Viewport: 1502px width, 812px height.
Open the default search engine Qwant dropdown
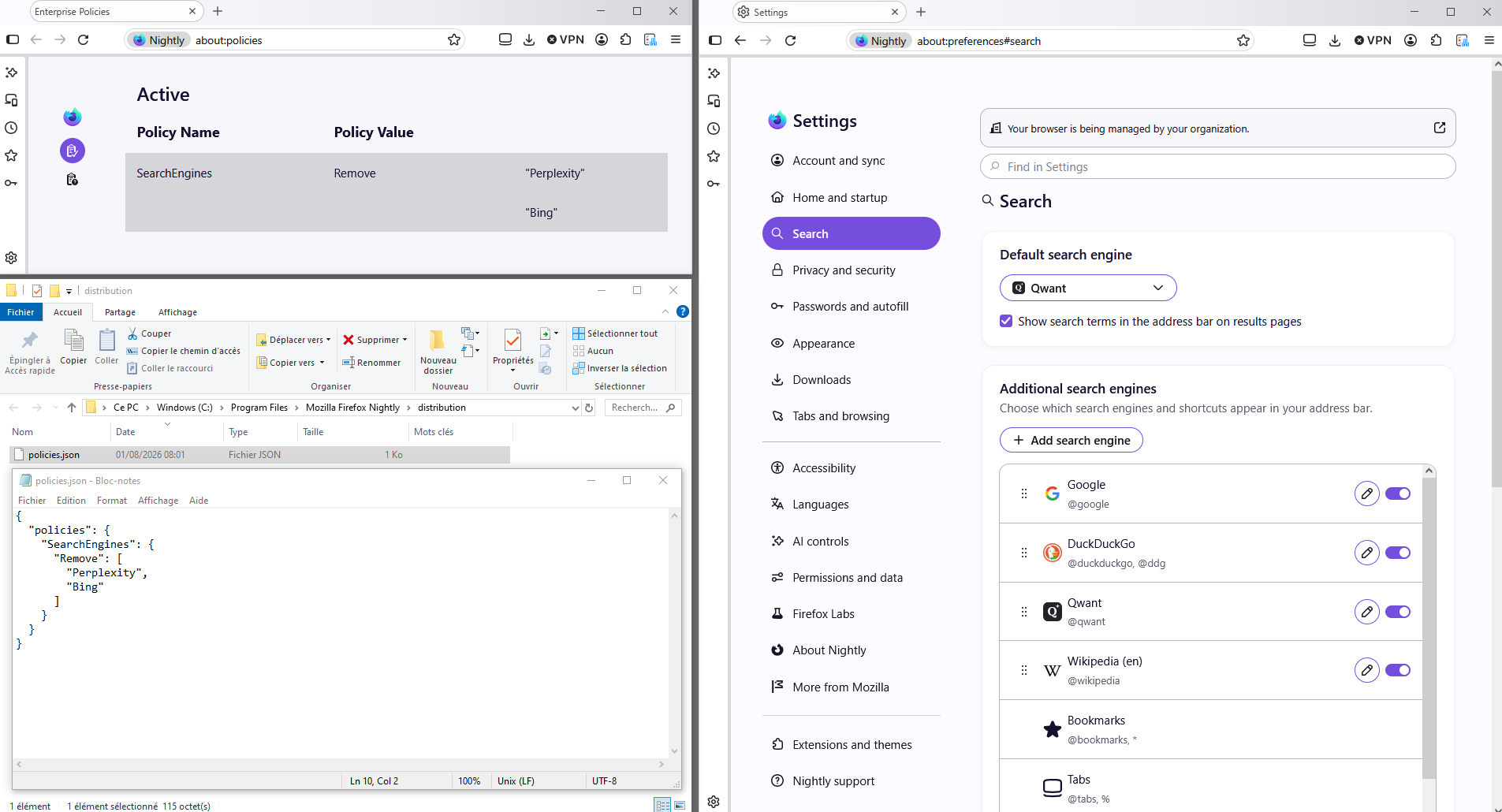1088,288
